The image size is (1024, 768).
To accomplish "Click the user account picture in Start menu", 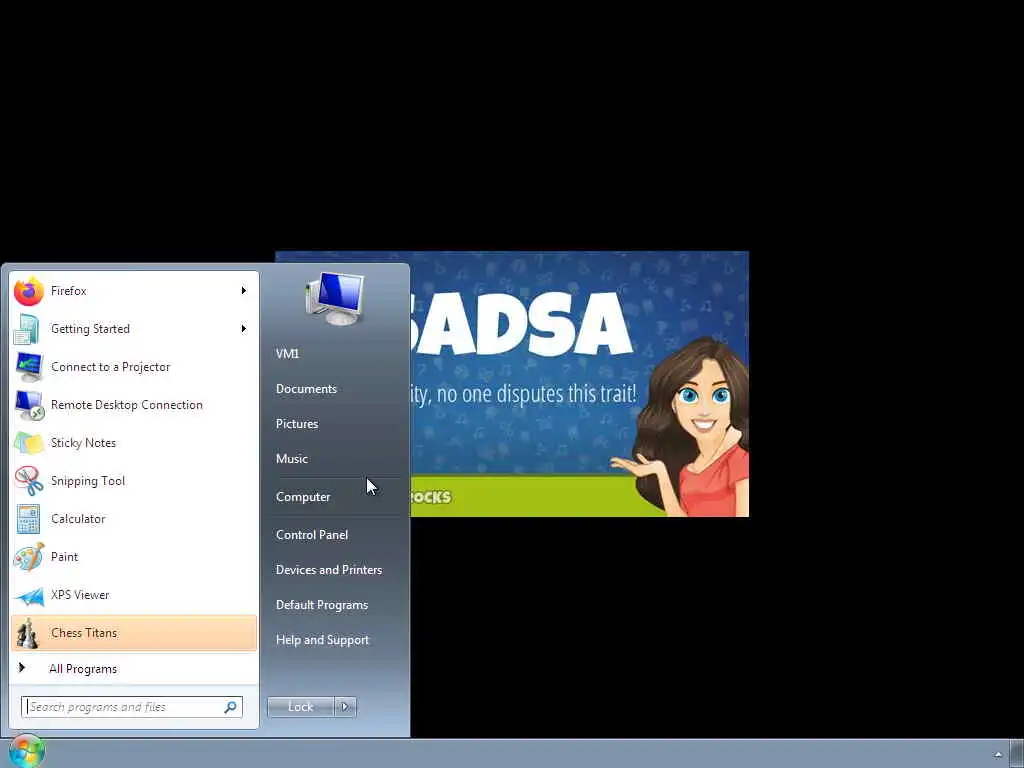I will [x=335, y=299].
